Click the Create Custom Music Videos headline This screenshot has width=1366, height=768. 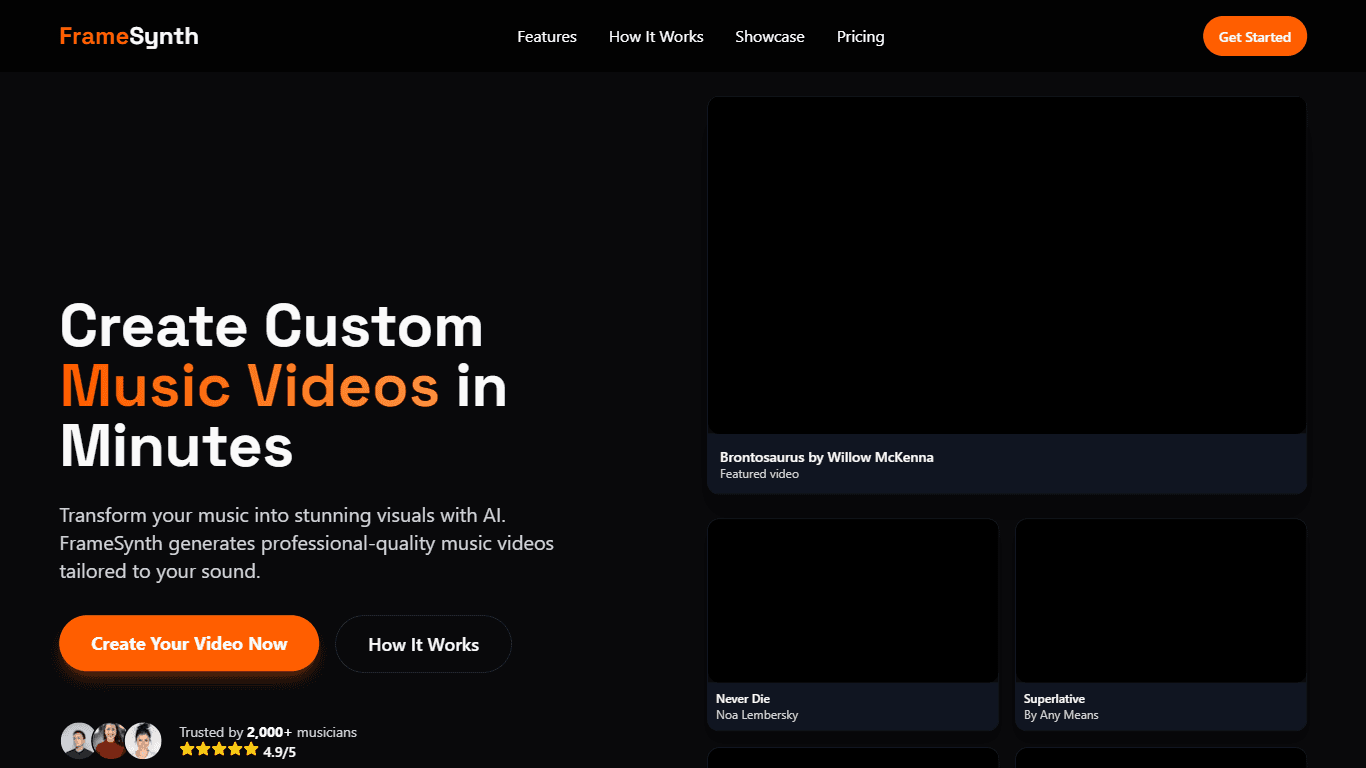(x=284, y=385)
